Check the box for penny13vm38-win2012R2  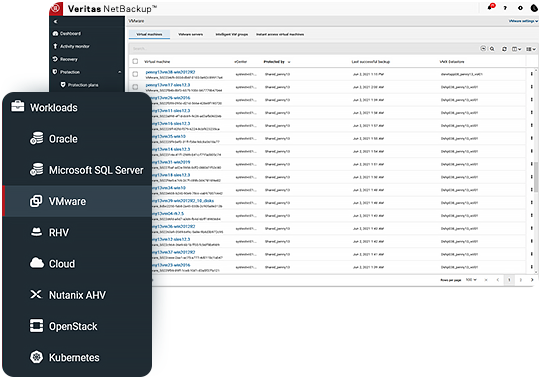tap(135, 74)
